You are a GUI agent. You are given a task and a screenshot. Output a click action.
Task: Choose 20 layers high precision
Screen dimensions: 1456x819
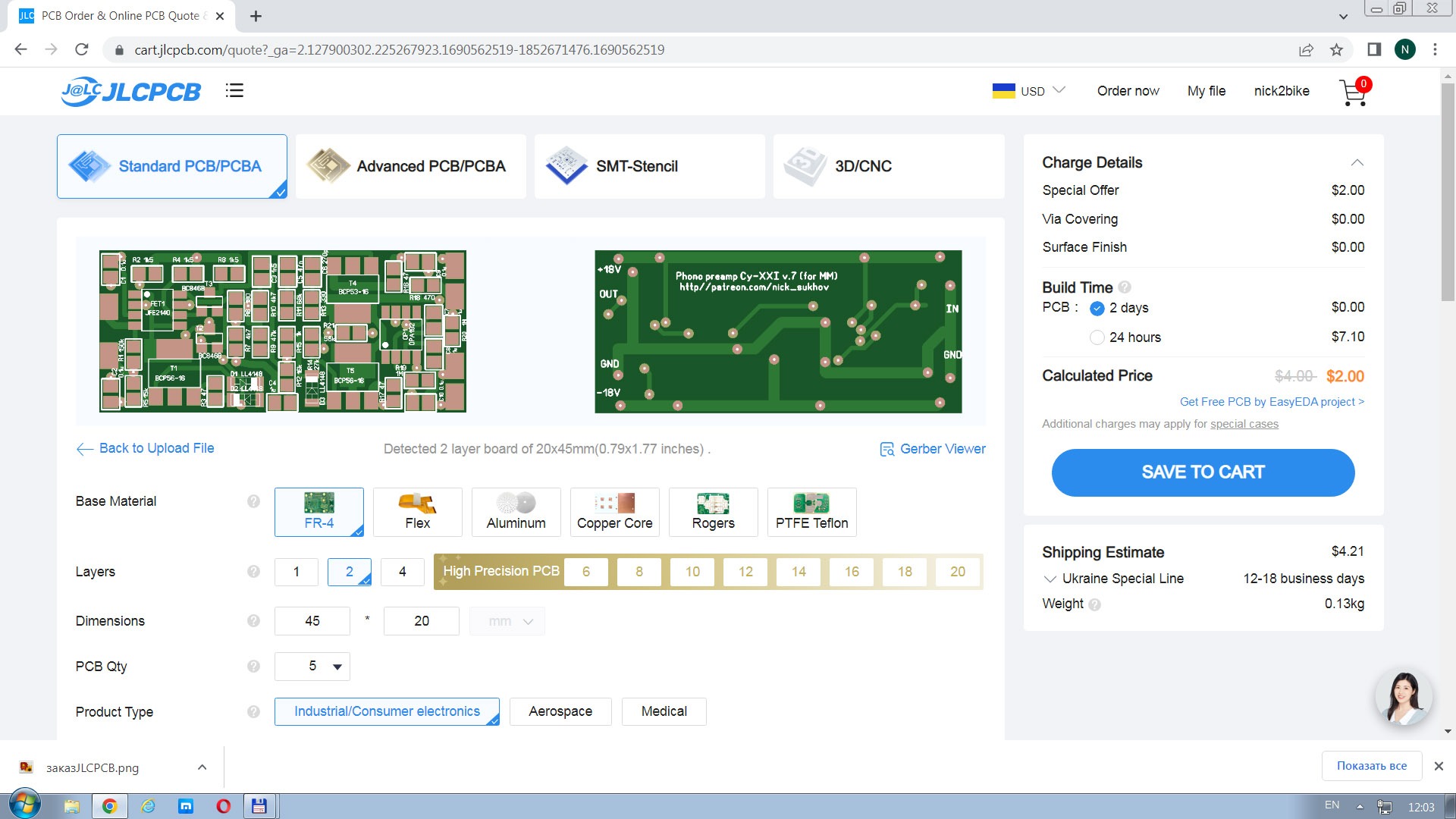click(958, 572)
